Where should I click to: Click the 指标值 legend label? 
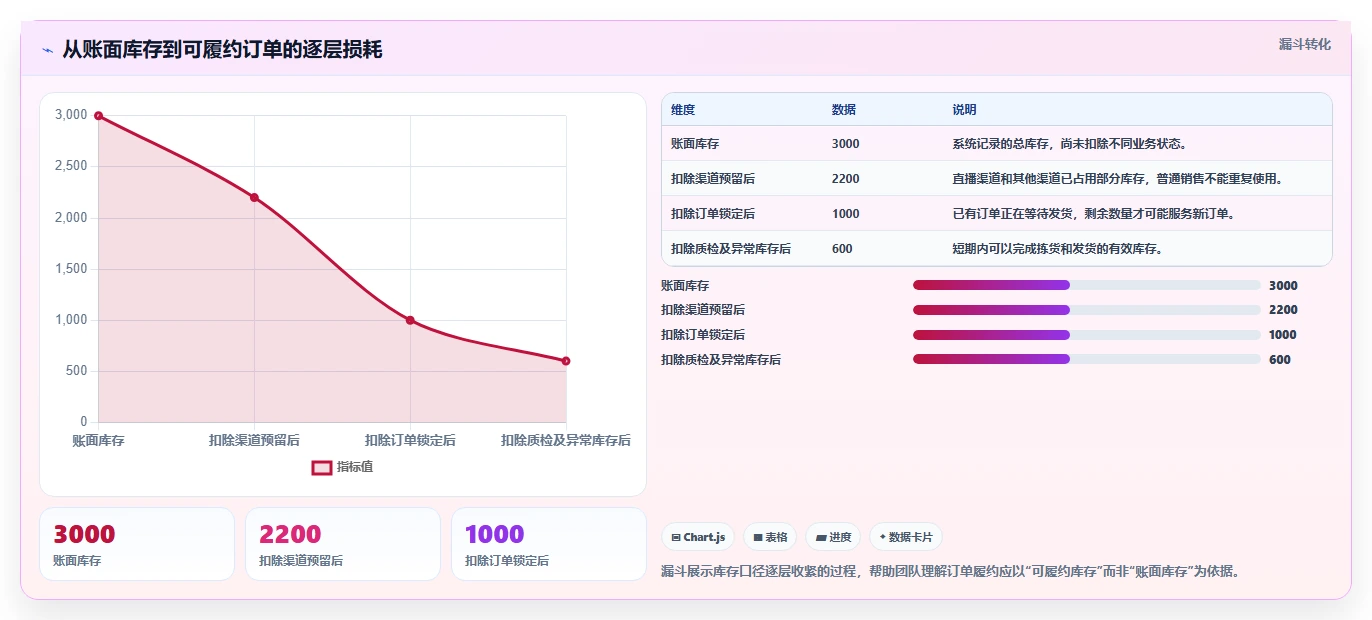[355, 467]
